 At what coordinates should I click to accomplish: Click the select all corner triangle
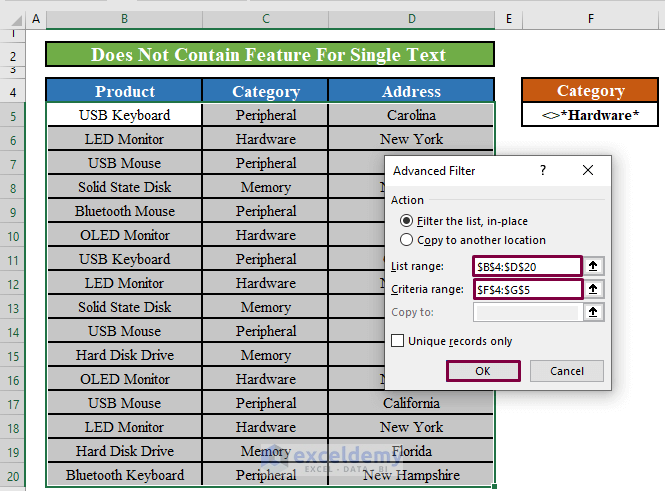pyautogui.click(x=12, y=19)
